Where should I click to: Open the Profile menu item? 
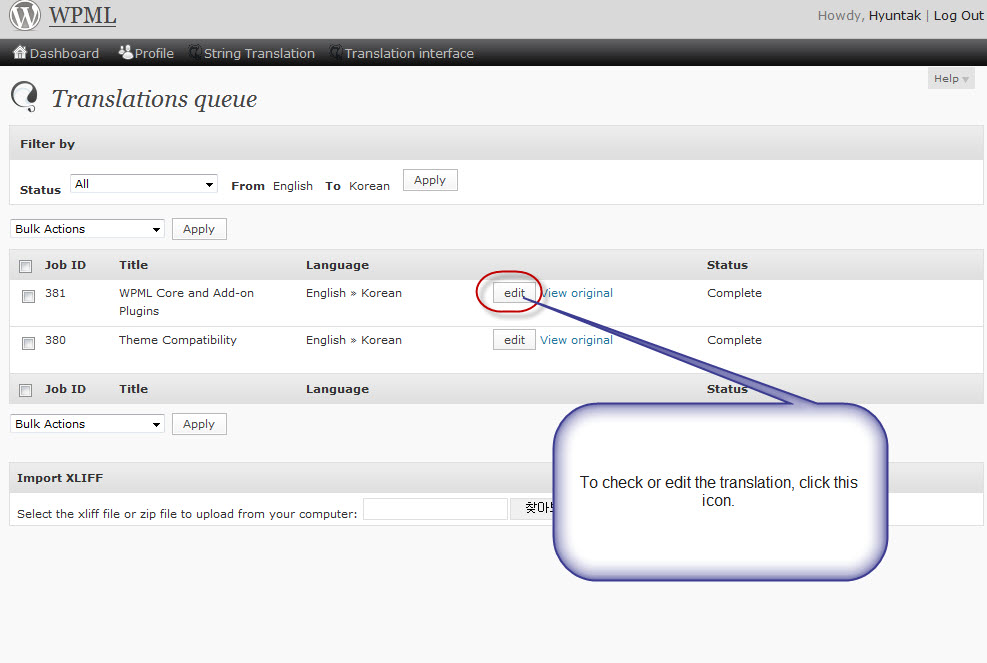pyautogui.click(x=154, y=54)
